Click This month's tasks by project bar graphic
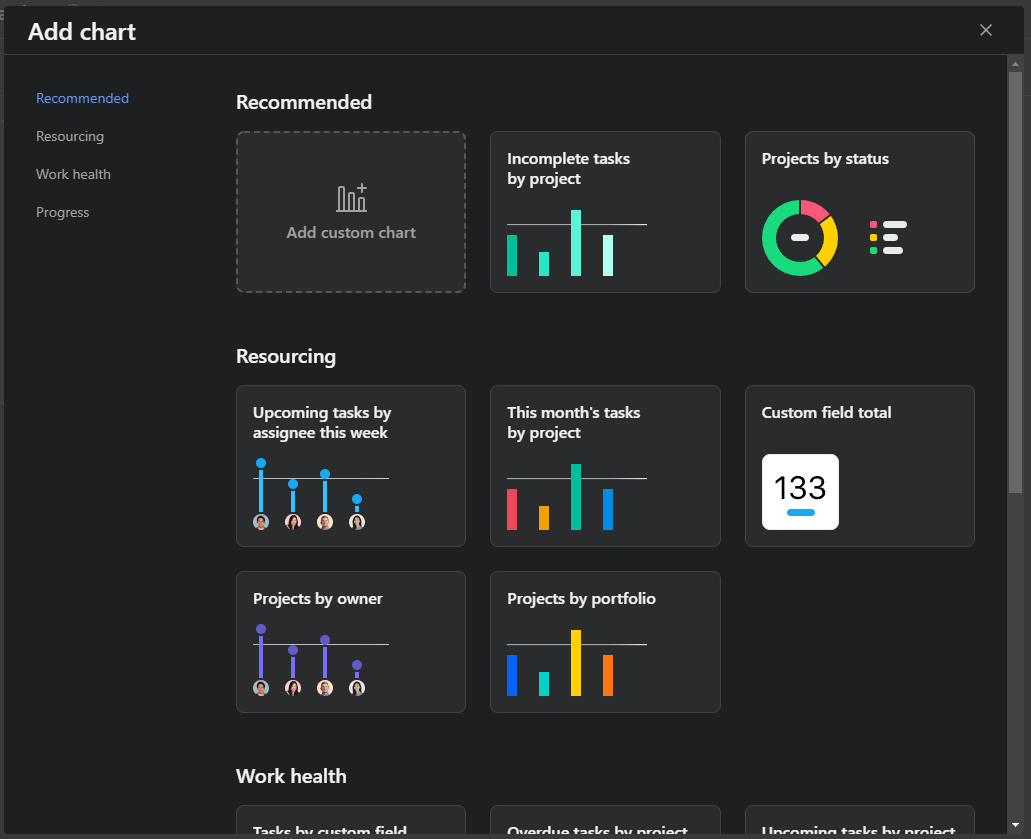The height and width of the screenshot is (839, 1031). click(577, 497)
